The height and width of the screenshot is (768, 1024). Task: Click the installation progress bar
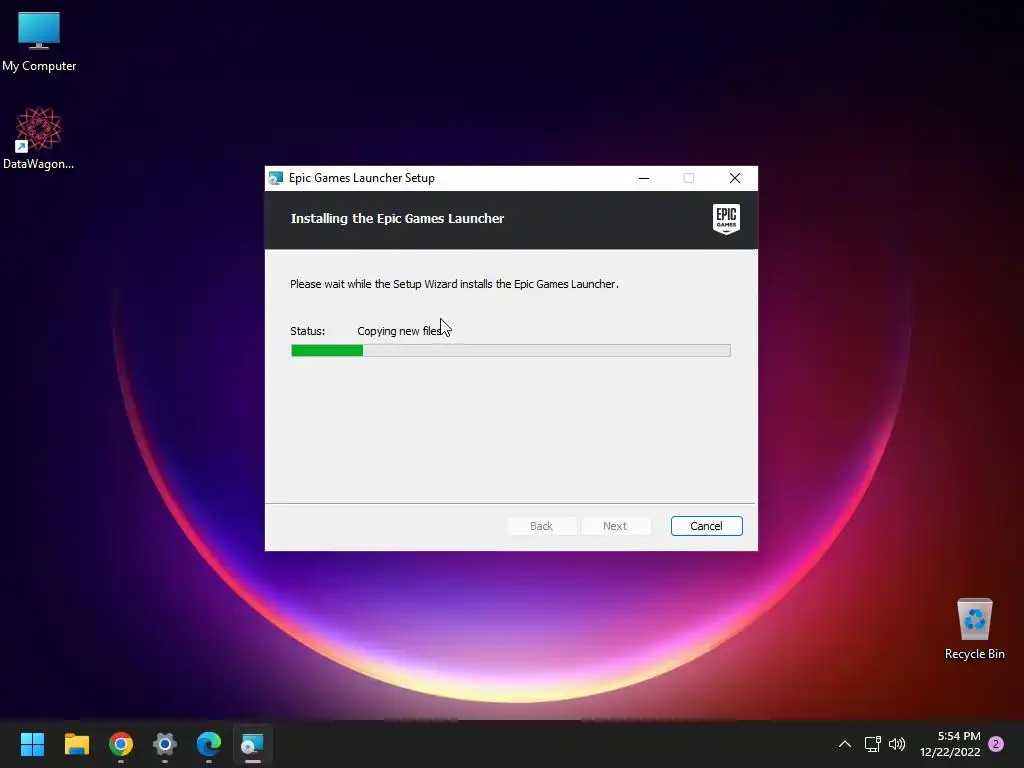(x=511, y=351)
